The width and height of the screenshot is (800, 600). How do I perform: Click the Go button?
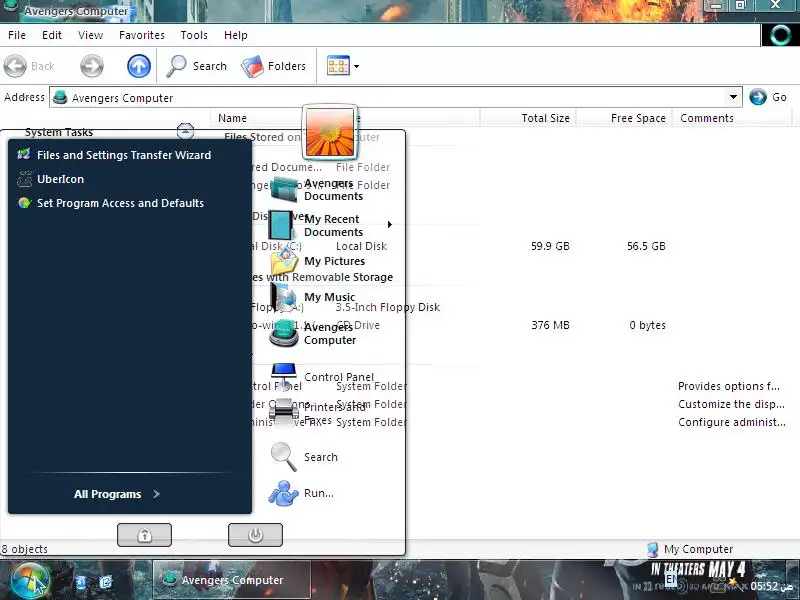(768, 97)
